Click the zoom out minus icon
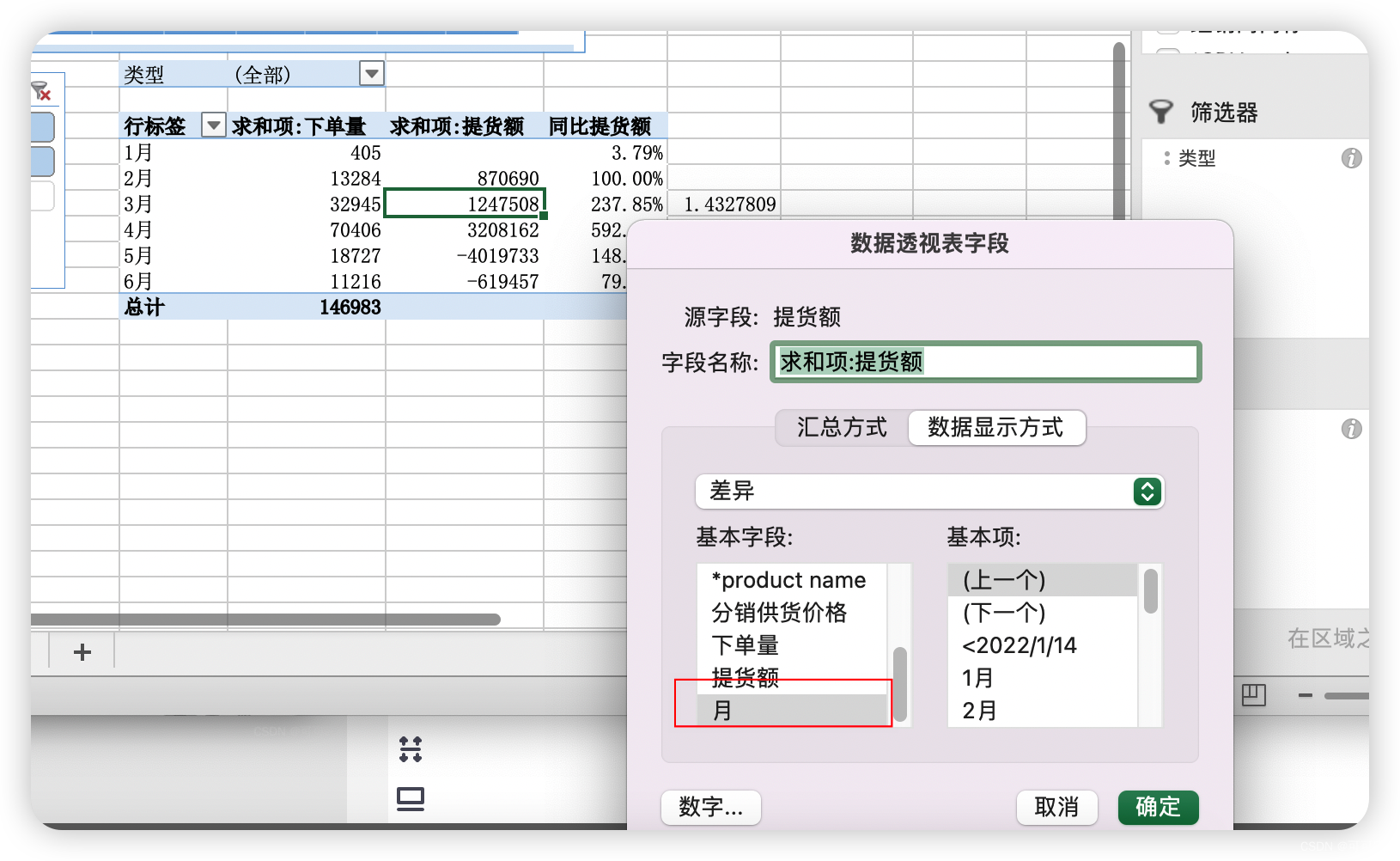 point(1306,695)
